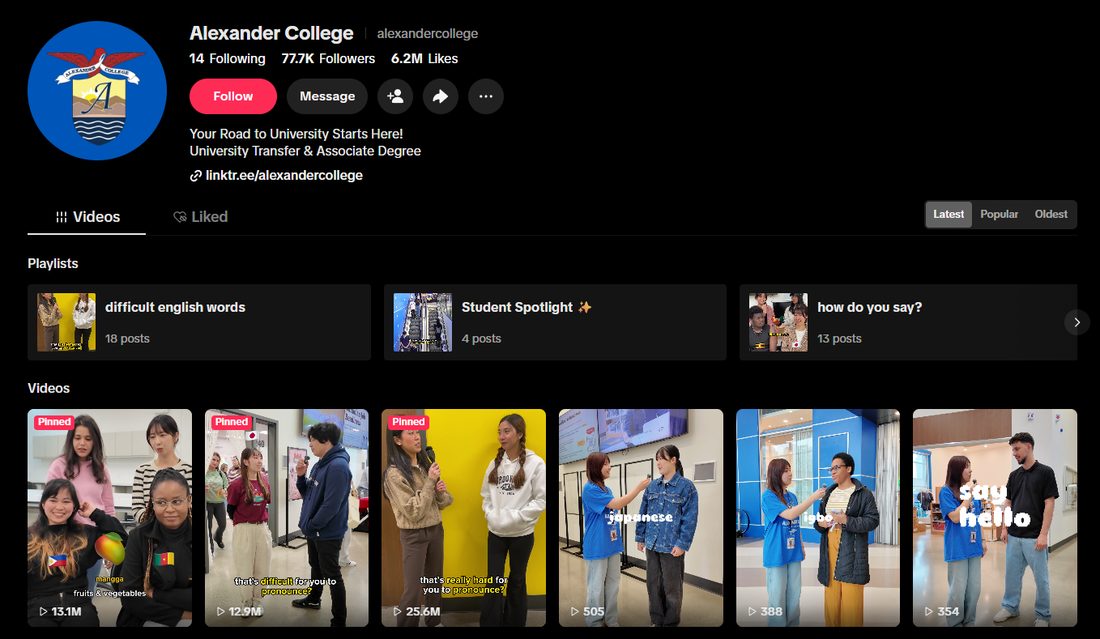
Task: Click the Student Spotlight playlist thumbnail
Action: click(x=422, y=322)
